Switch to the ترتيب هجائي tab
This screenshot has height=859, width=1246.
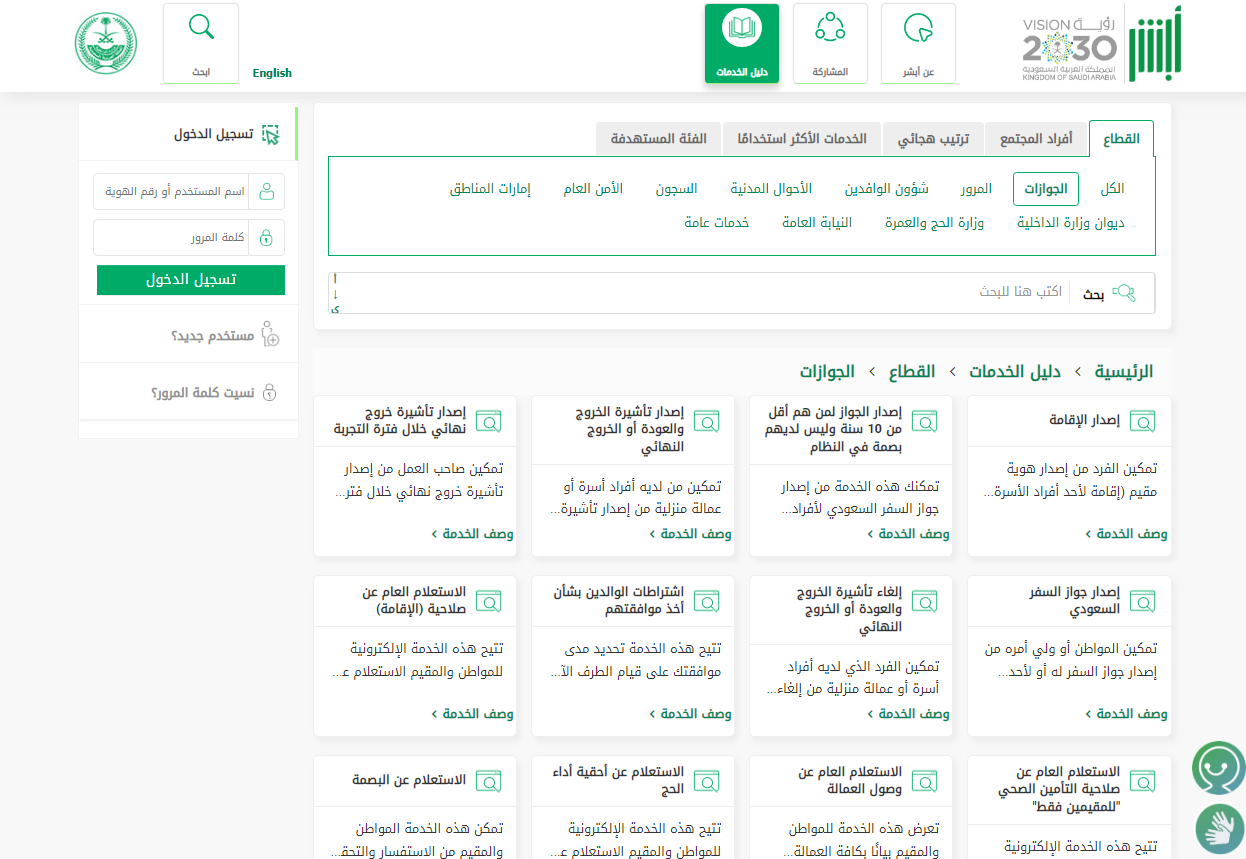[933, 139]
